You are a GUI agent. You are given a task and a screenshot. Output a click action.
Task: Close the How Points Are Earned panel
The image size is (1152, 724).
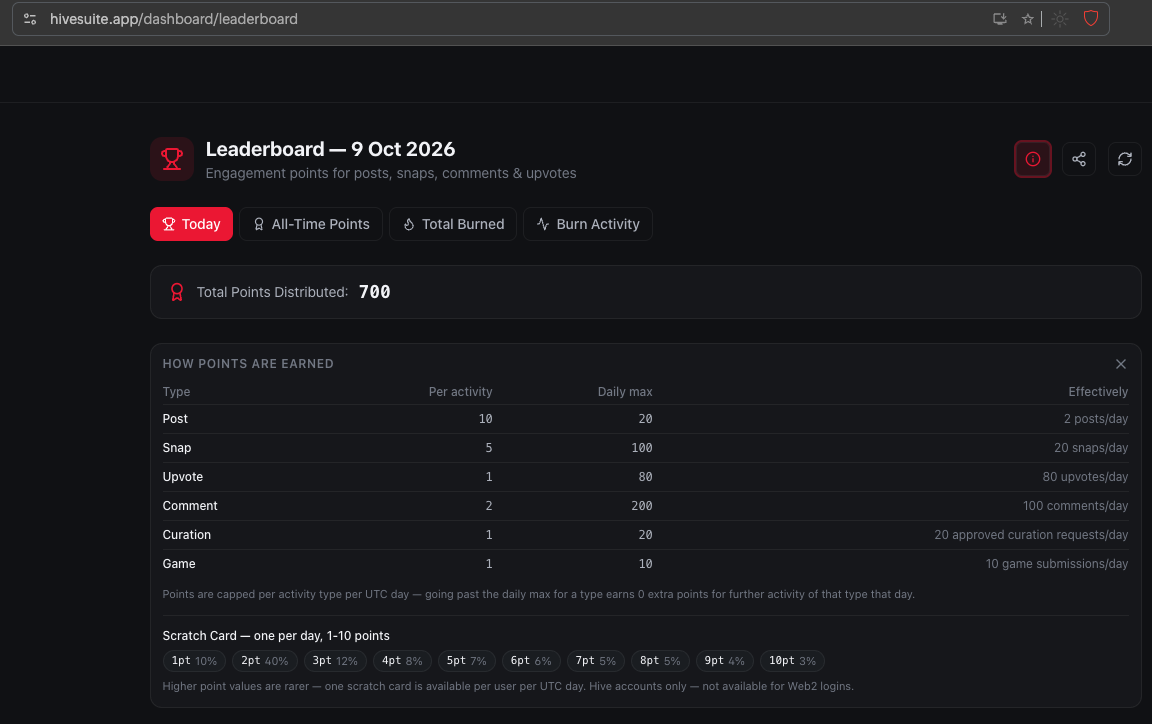1120,364
